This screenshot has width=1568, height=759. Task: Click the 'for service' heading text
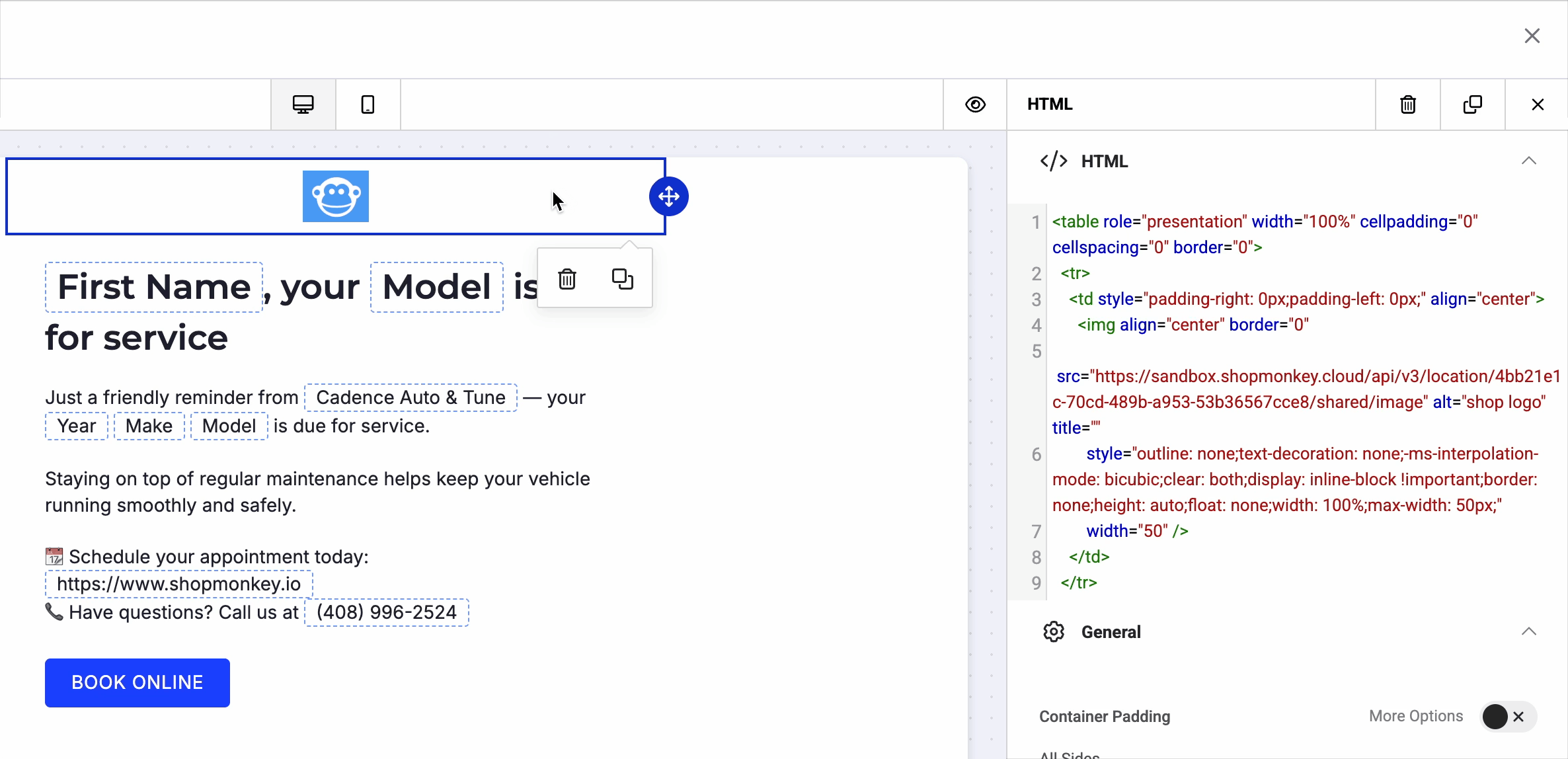137,338
